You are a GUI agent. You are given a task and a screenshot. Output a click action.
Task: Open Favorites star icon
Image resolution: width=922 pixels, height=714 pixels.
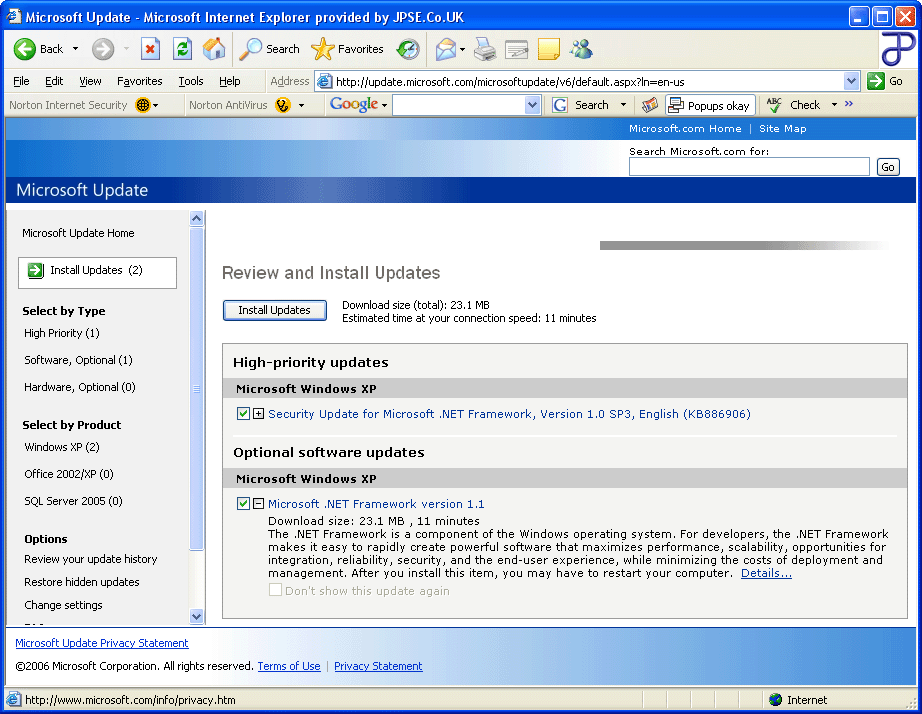(322, 49)
